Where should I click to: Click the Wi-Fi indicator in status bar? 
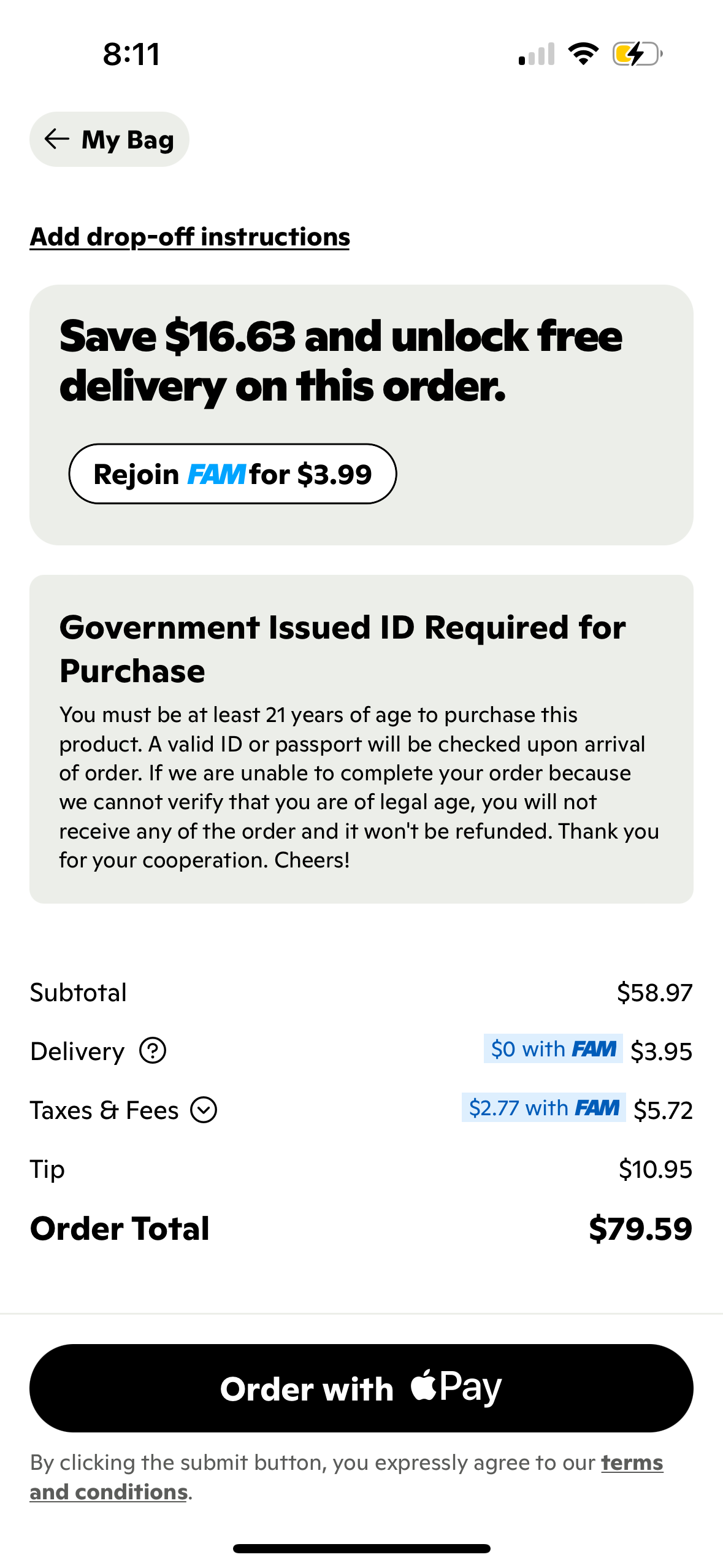click(581, 54)
